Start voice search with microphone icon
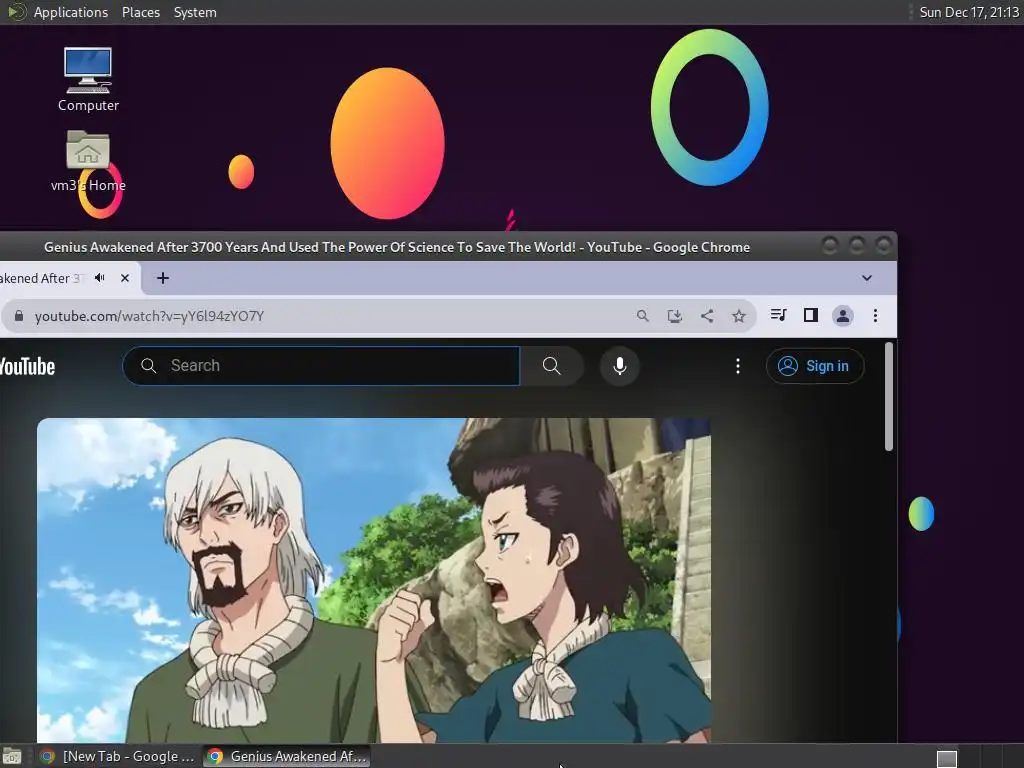The height and width of the screenshot is (768, 1024). click(620, 366)
